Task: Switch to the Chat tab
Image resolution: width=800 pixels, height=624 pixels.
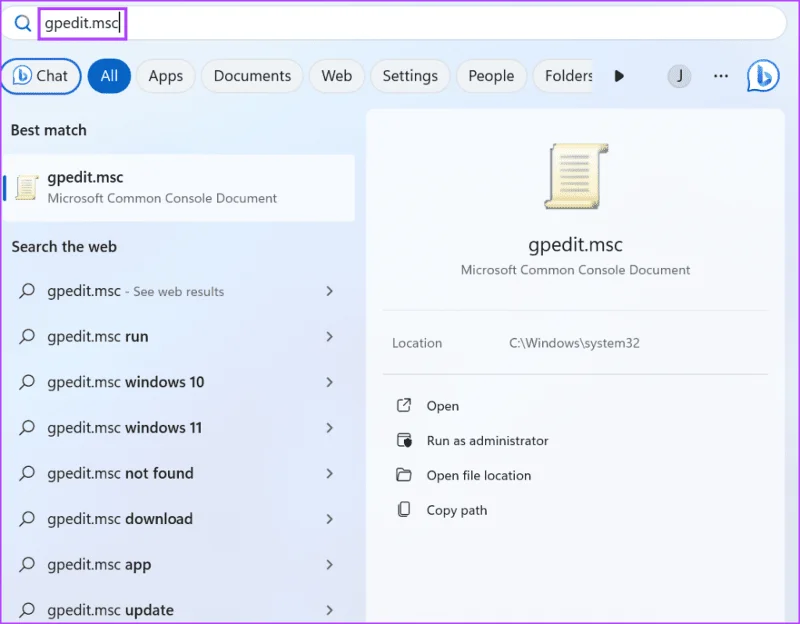Action: pyautogui.click(x=41, y=76)
